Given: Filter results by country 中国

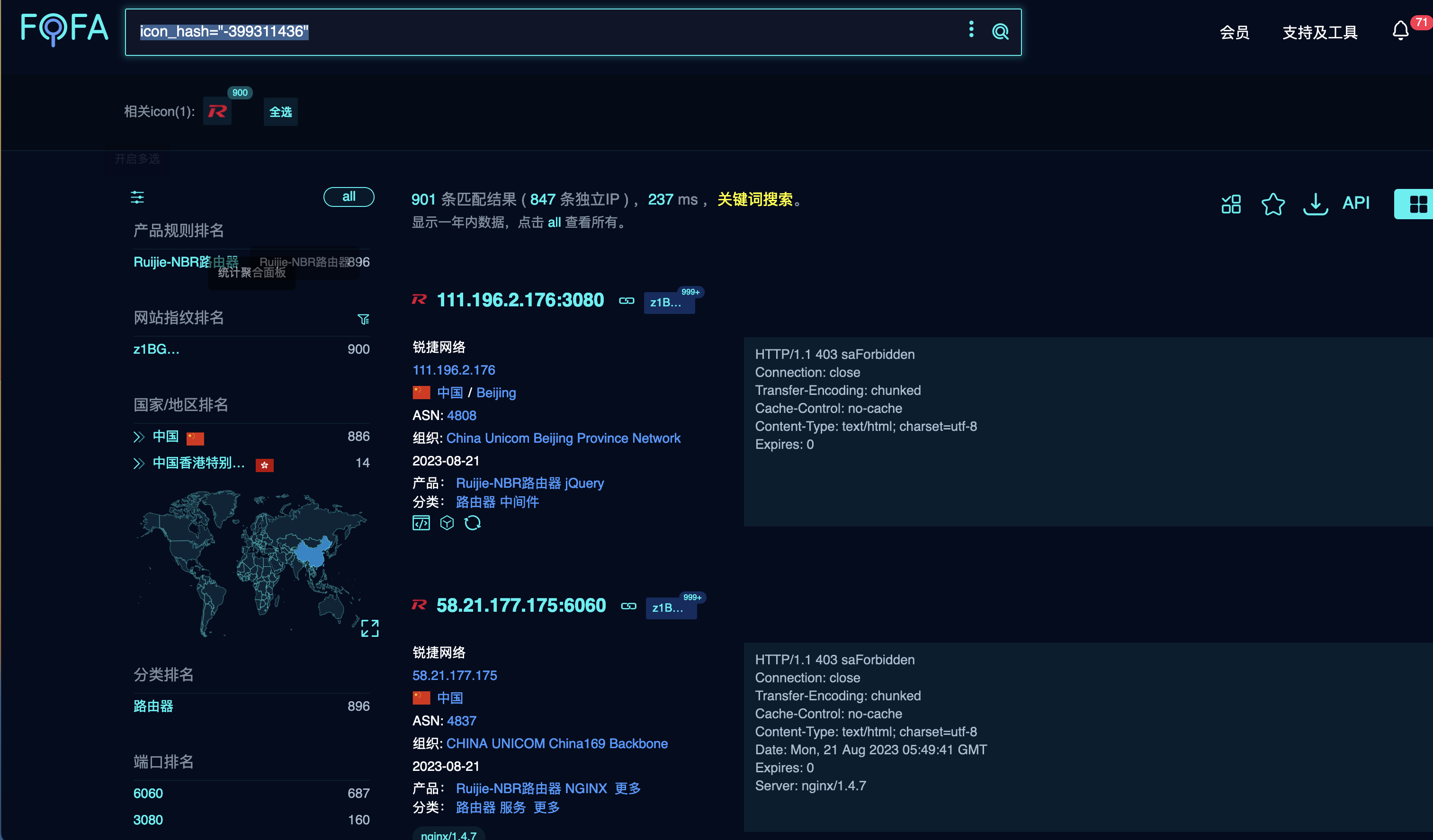Looking at the screenshot, I should coord(165,436).
